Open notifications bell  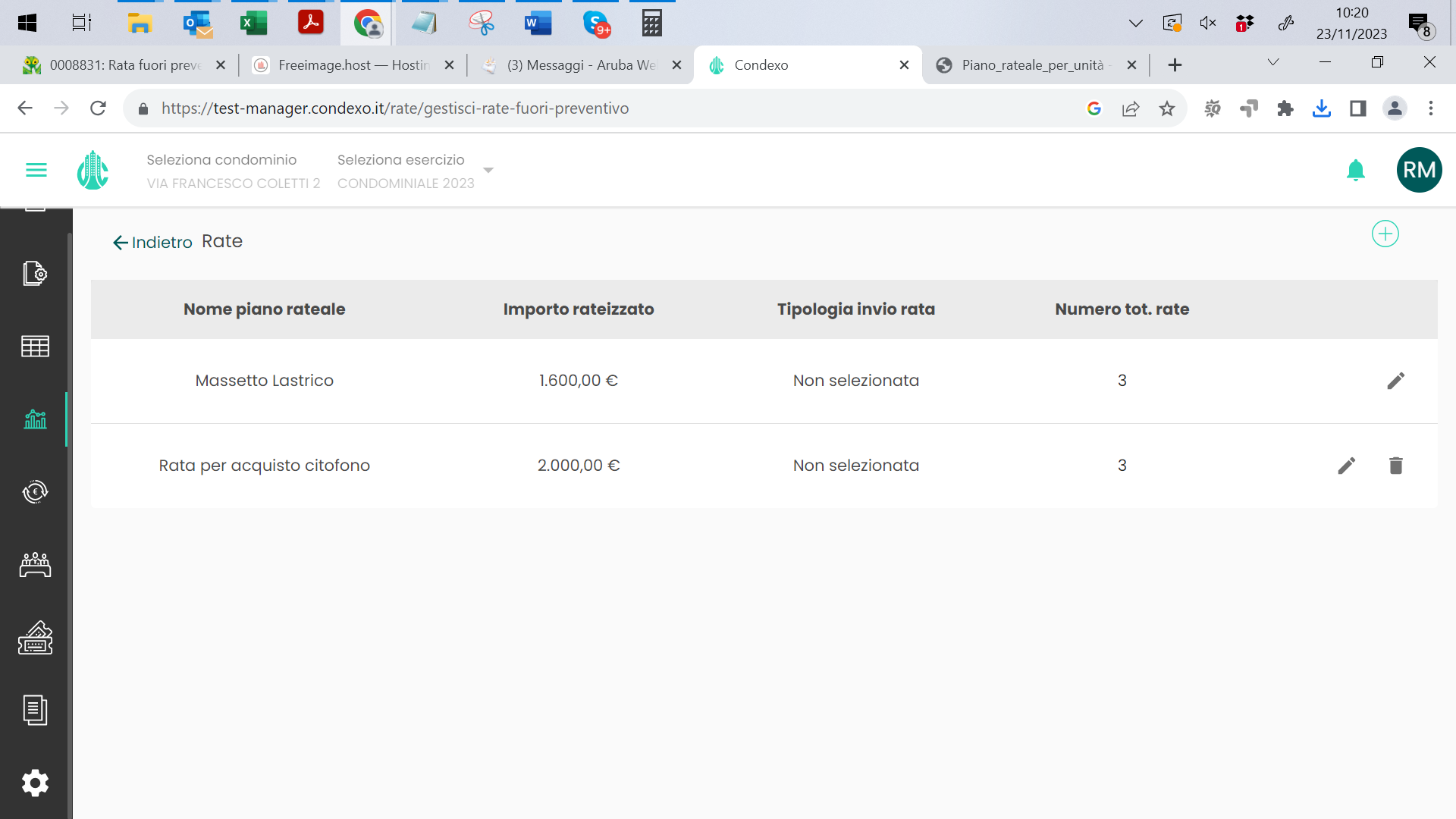[1356, 170]
